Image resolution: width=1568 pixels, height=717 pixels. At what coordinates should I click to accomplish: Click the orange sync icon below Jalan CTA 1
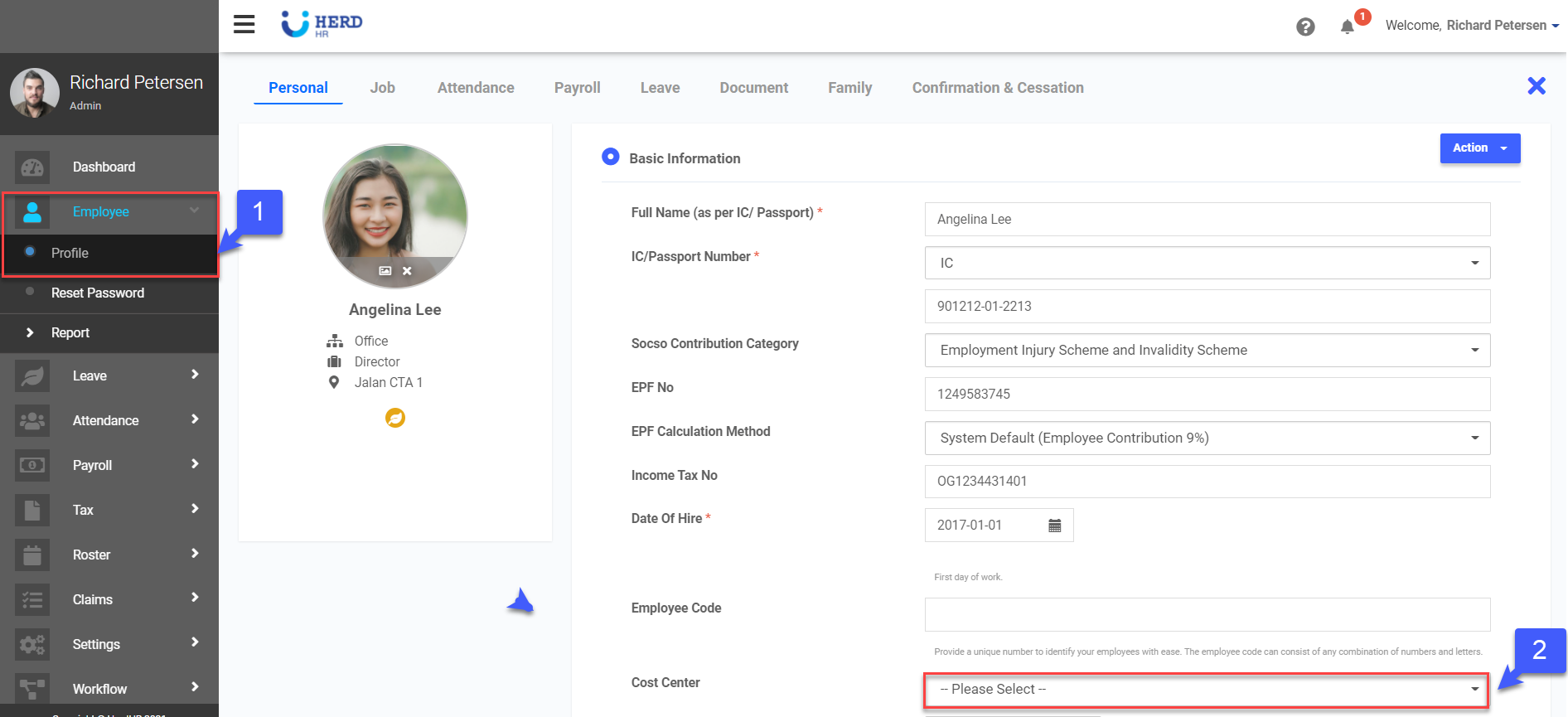395,418
